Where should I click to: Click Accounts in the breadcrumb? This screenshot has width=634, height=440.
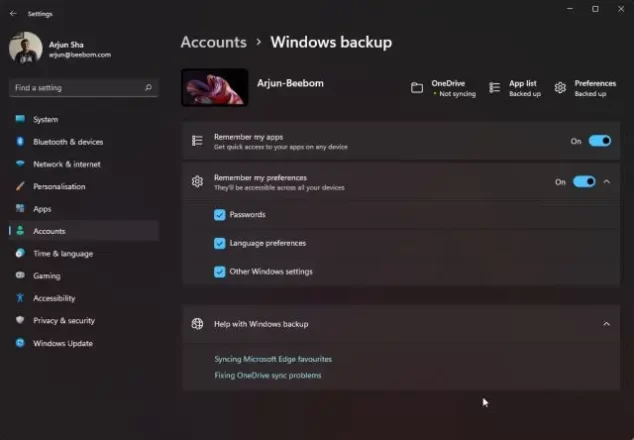click(x=213, y=42)
